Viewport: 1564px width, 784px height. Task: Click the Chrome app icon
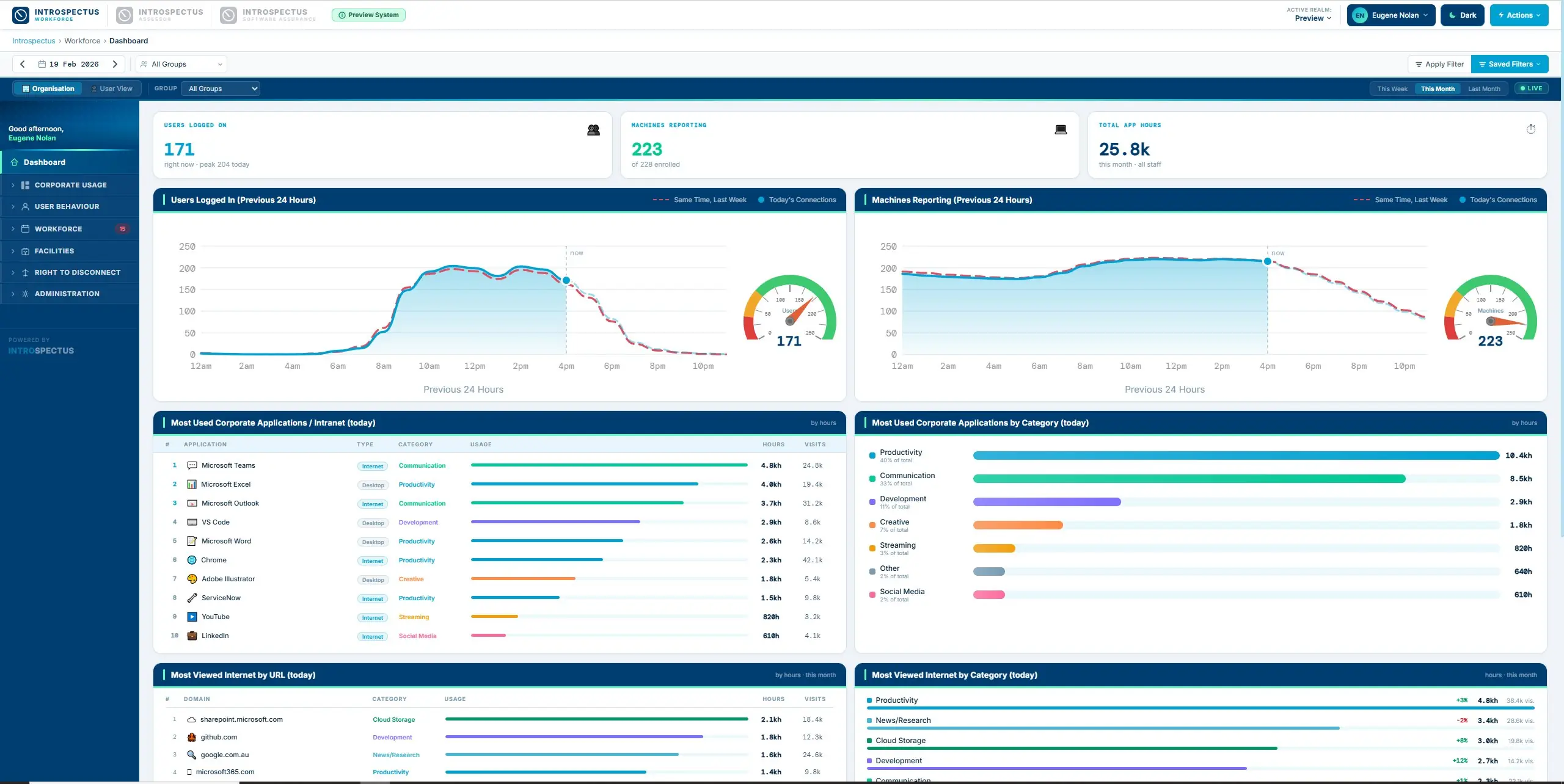(192, 560)
